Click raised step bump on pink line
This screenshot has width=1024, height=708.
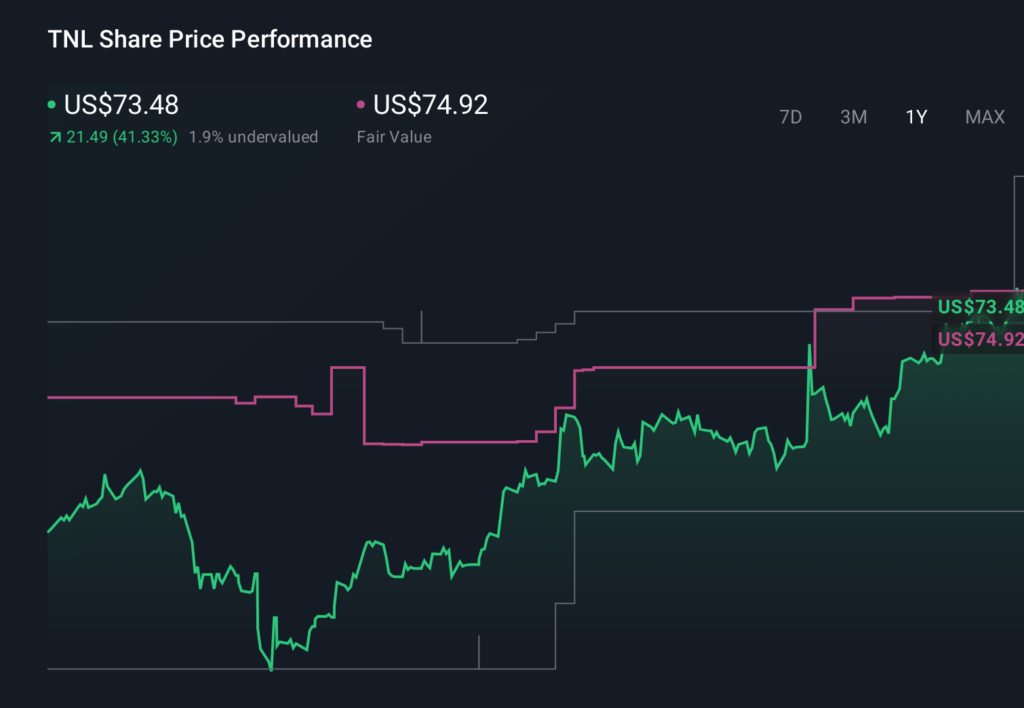(348, 369)
